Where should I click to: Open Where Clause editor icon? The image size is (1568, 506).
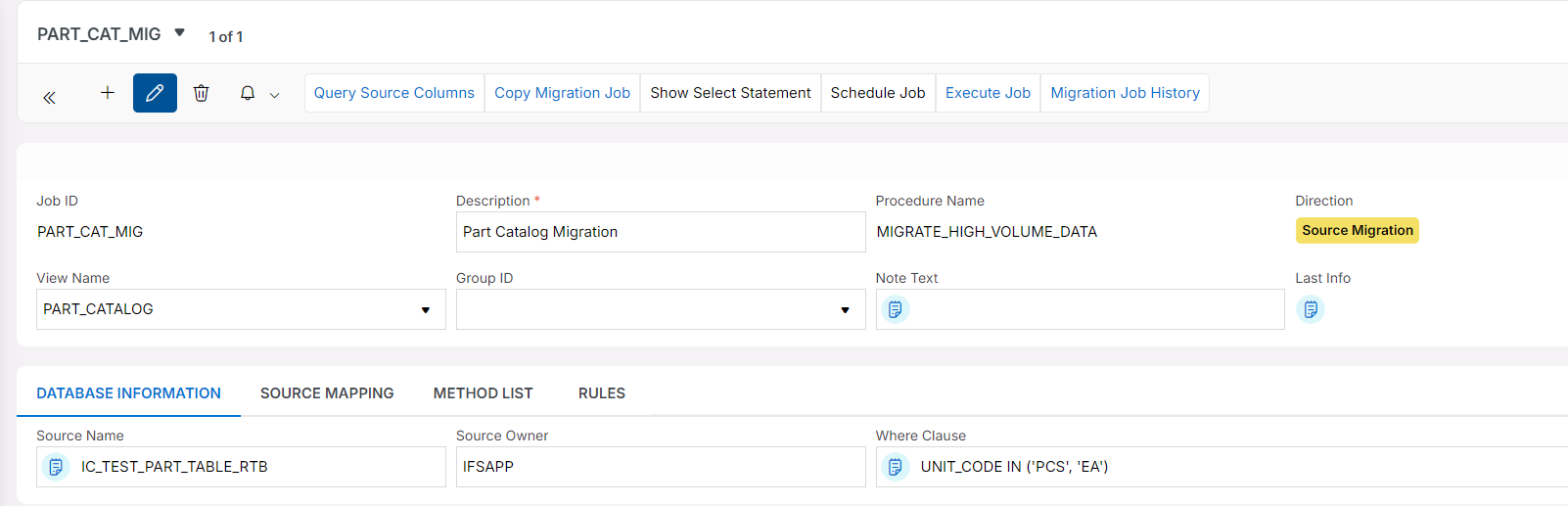pos(896,467)
